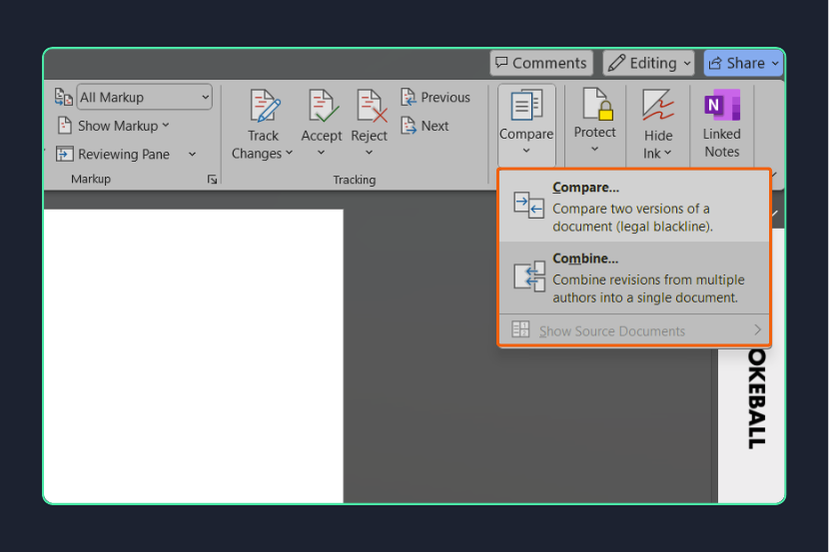This screenshot has width=829, height=552.
Task: Choose Combine revisions menu item
Action: [634, 278]
